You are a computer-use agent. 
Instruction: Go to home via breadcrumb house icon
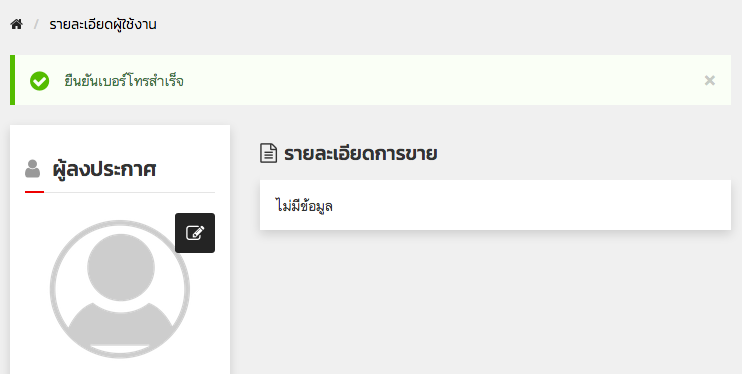[17, 24]
